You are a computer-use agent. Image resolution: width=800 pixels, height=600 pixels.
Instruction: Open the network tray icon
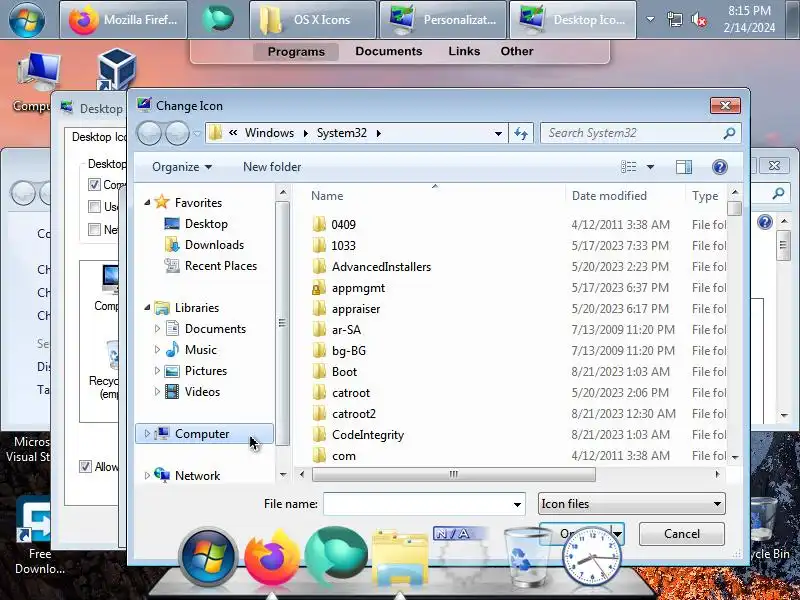pos(674,20)
